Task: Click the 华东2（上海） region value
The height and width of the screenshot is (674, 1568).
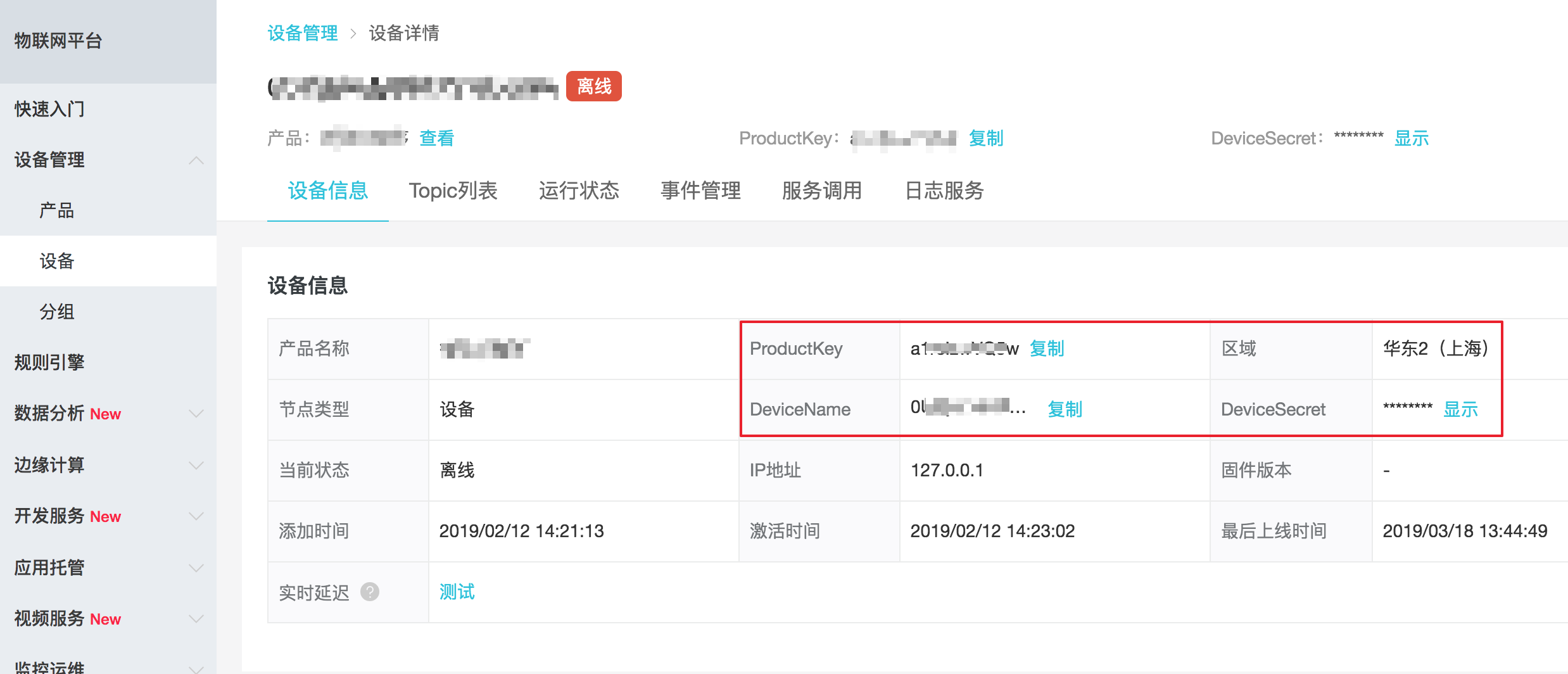Action: [x=1435, y=348]
